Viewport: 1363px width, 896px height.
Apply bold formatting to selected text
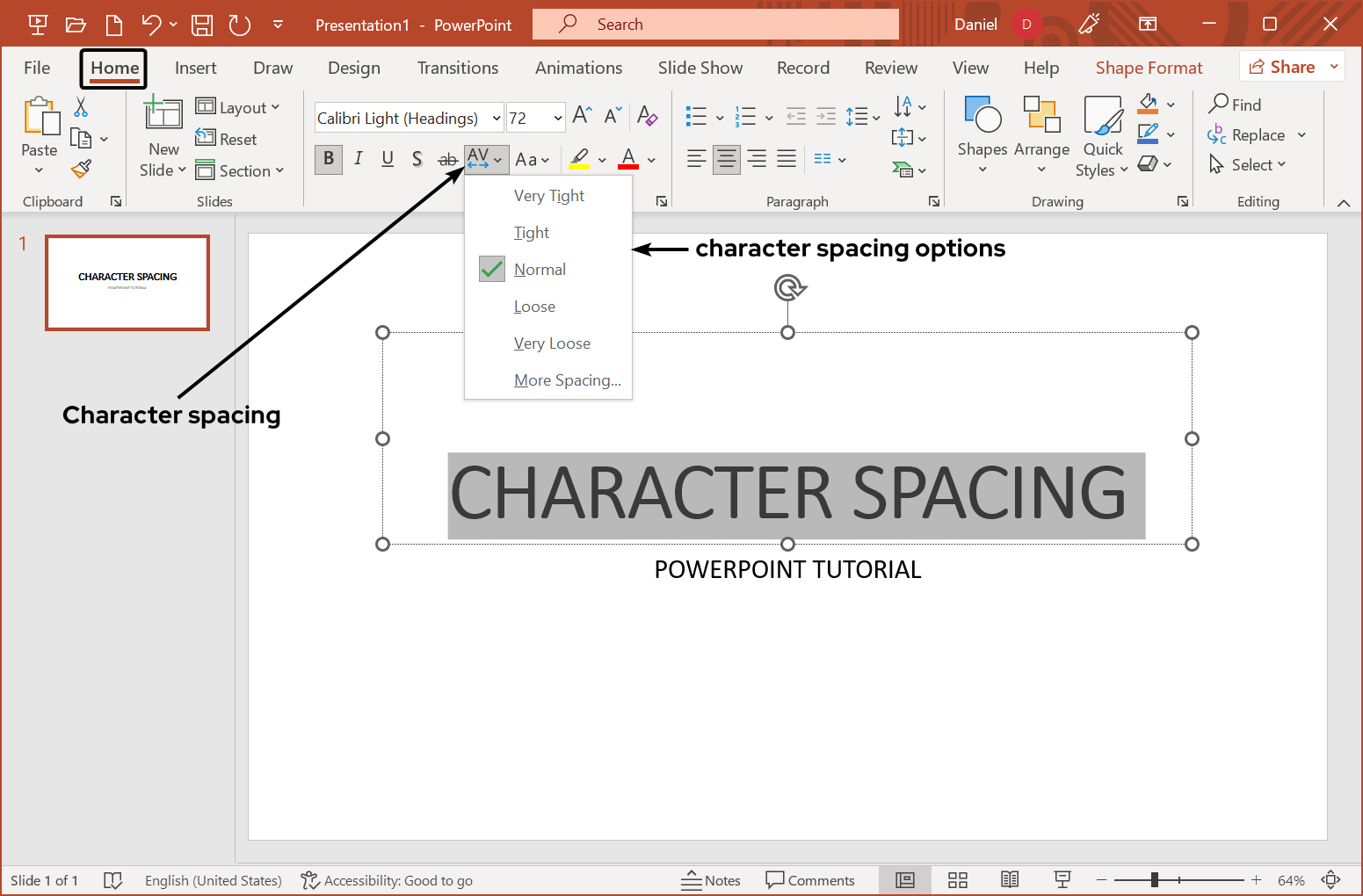click(328, 159)
